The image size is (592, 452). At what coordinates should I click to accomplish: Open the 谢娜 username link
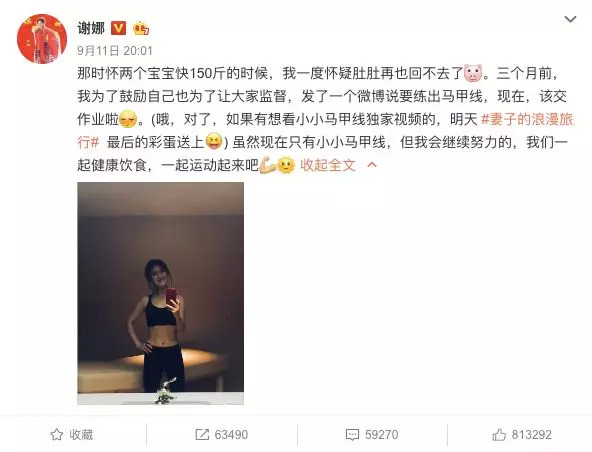(91, 28)
